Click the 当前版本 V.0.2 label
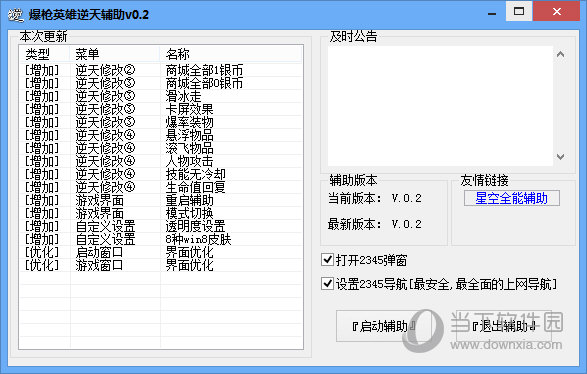Viewport: 587px width, 374px height. [375, 198]
